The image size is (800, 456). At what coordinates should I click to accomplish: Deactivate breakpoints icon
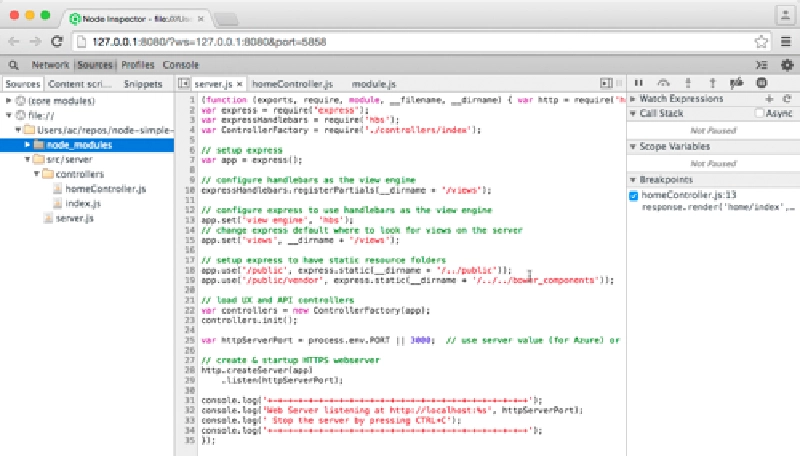tap(736, 83)
